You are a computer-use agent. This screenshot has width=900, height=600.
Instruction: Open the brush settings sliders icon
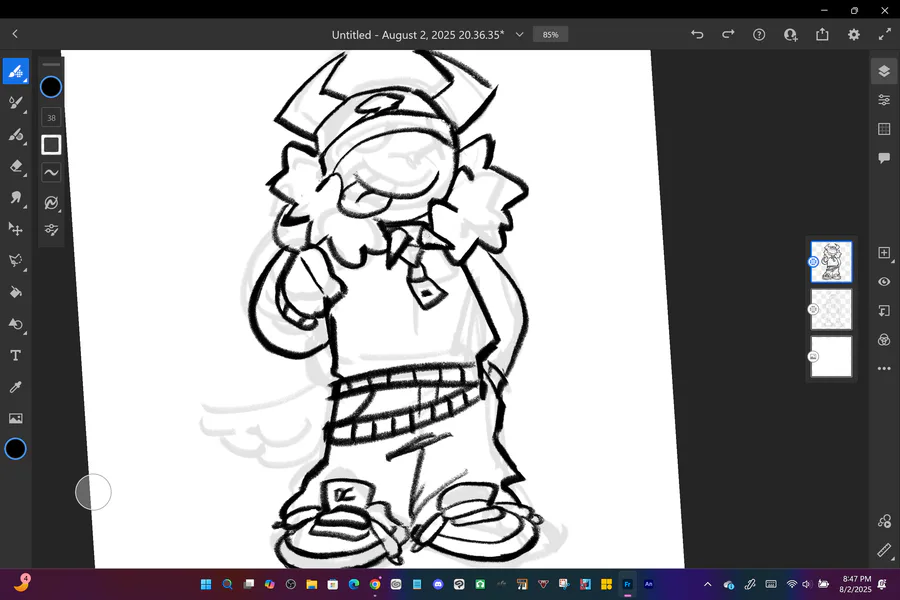pos(51,230)
